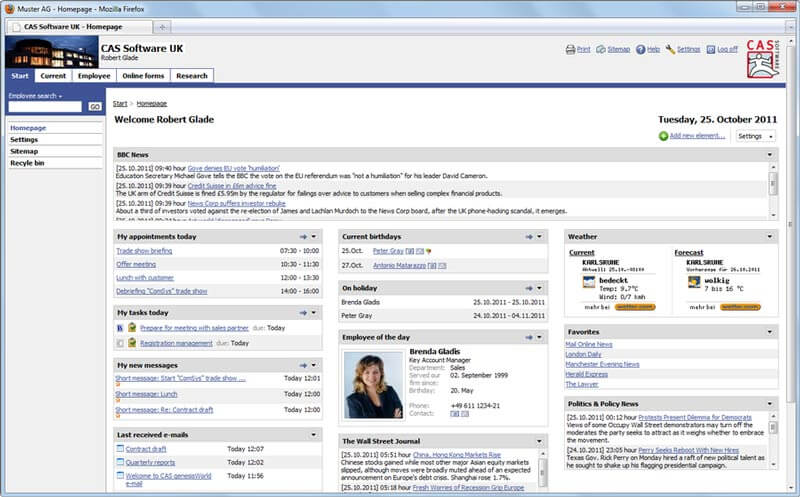This screenshot has width=800, height=497.
Task: Open a new browser tab with plus button
Action: tap(162, 27)
